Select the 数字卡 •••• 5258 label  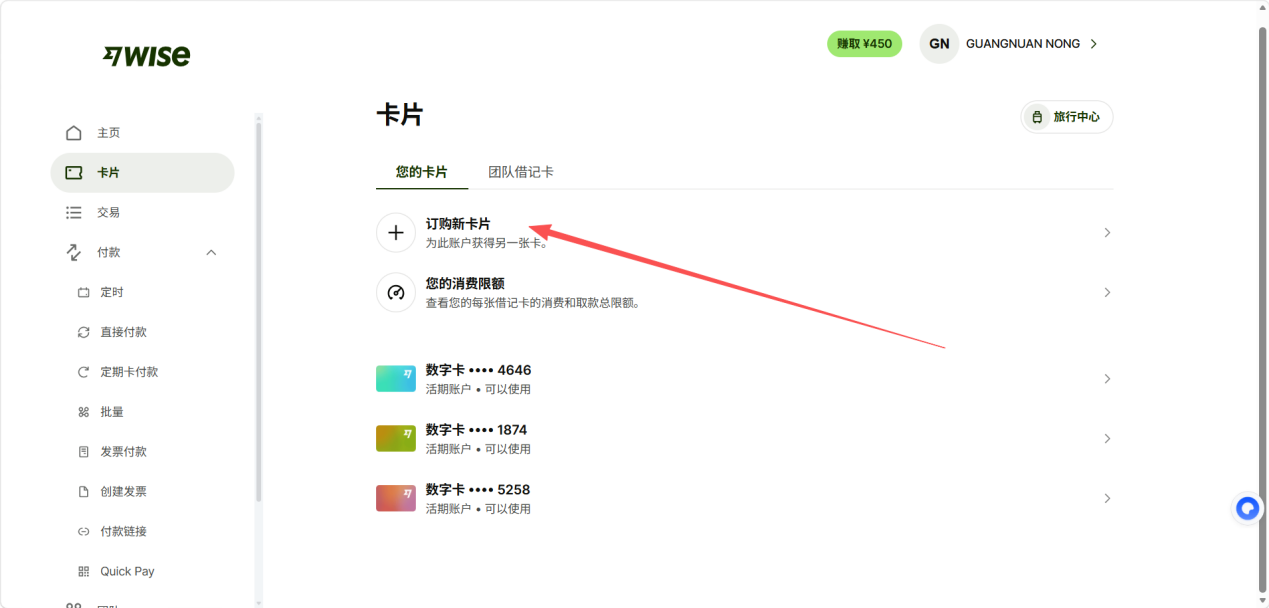(478, 490)
